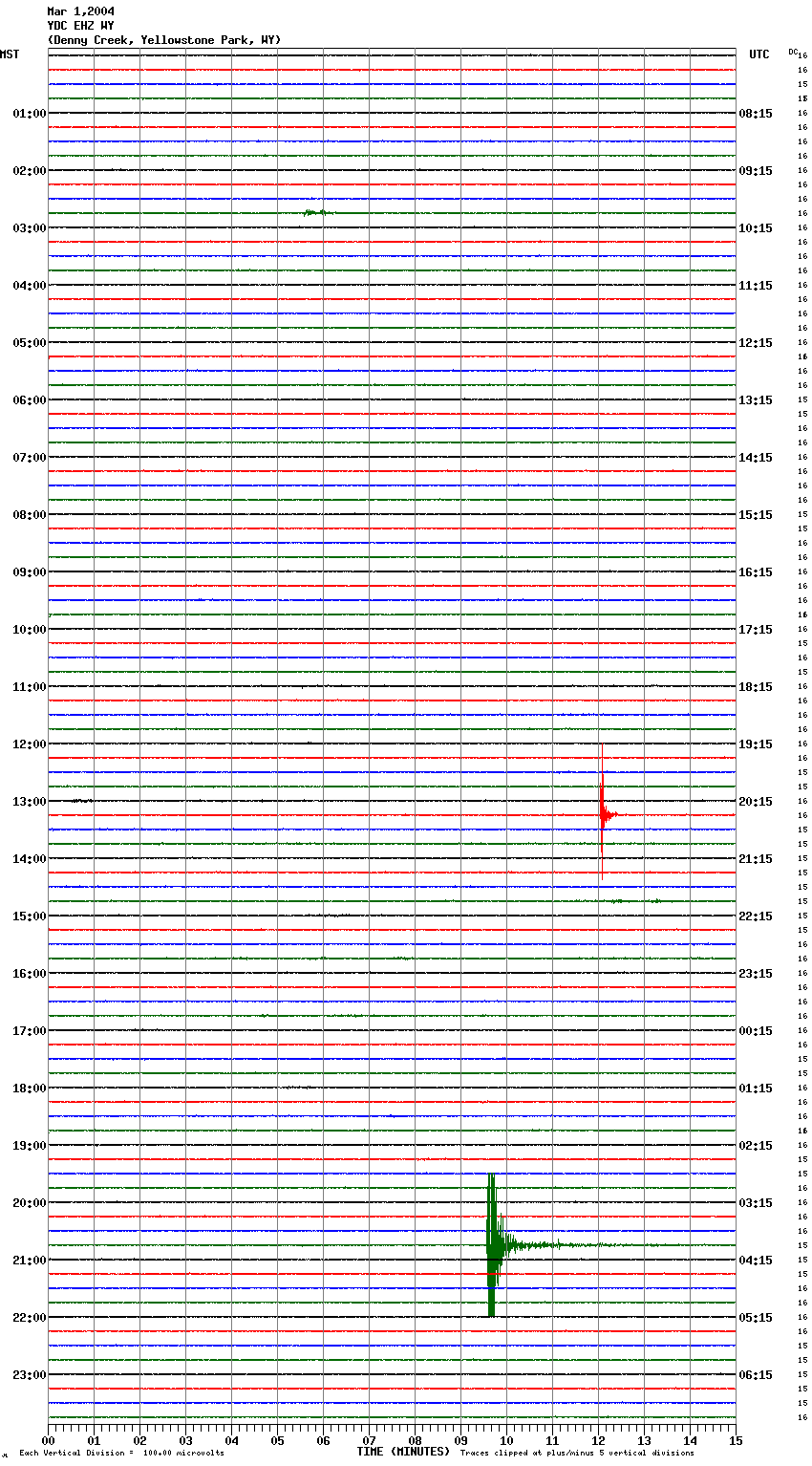
Task: Click the 06:15 UTC time label
Action: coord(756,1375)
